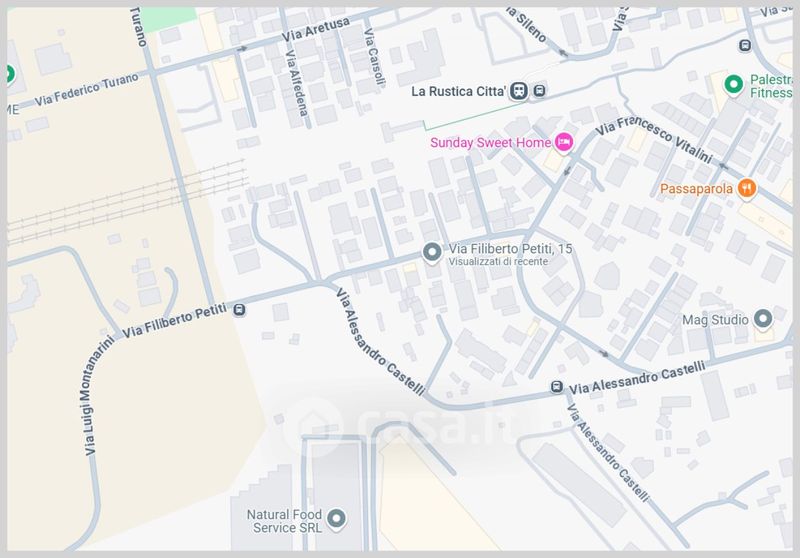The image size is (800, 558).
Task: Open the Via Filiberto Petiti, 15 address label
Action: click(510, 249)
